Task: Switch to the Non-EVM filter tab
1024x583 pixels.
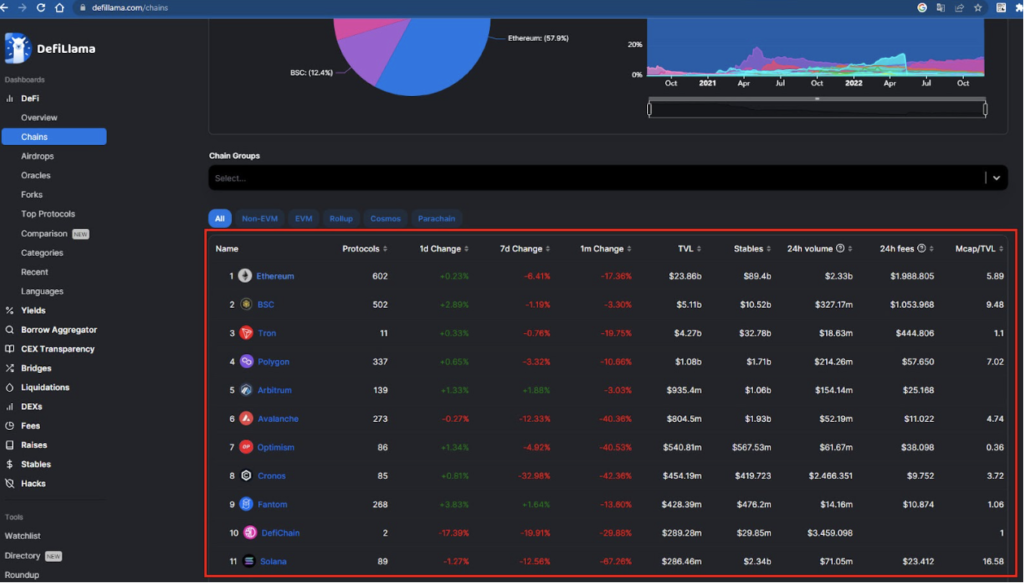Action: click(x=259, y=219)
